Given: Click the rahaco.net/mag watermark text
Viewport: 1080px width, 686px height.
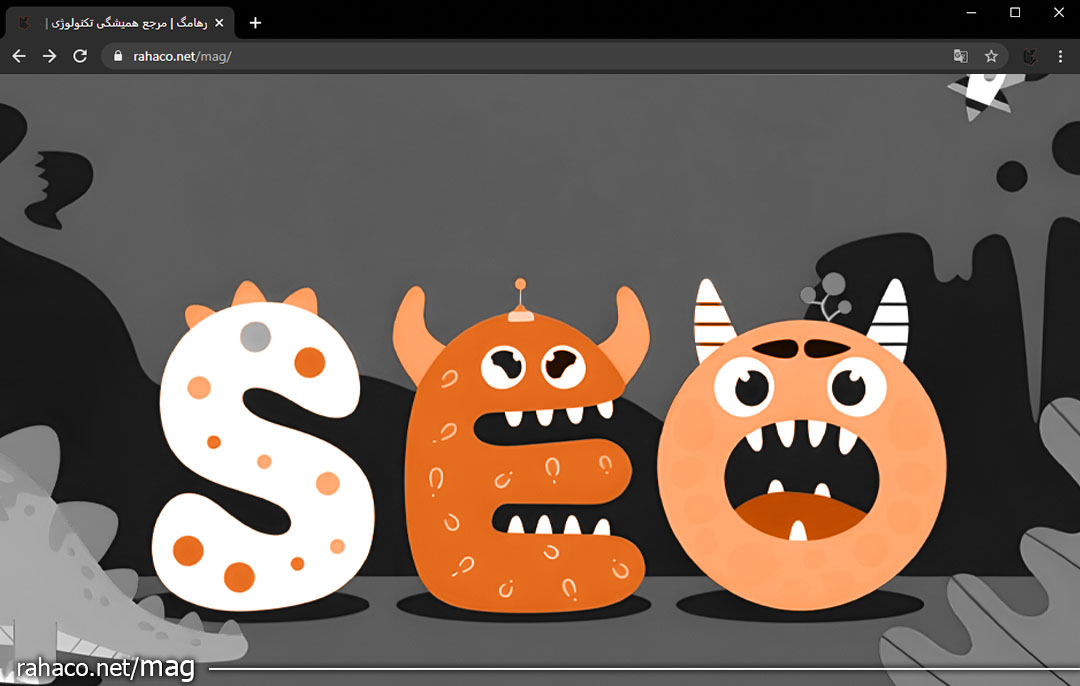Looking at the screenshot, I should 105,666.
